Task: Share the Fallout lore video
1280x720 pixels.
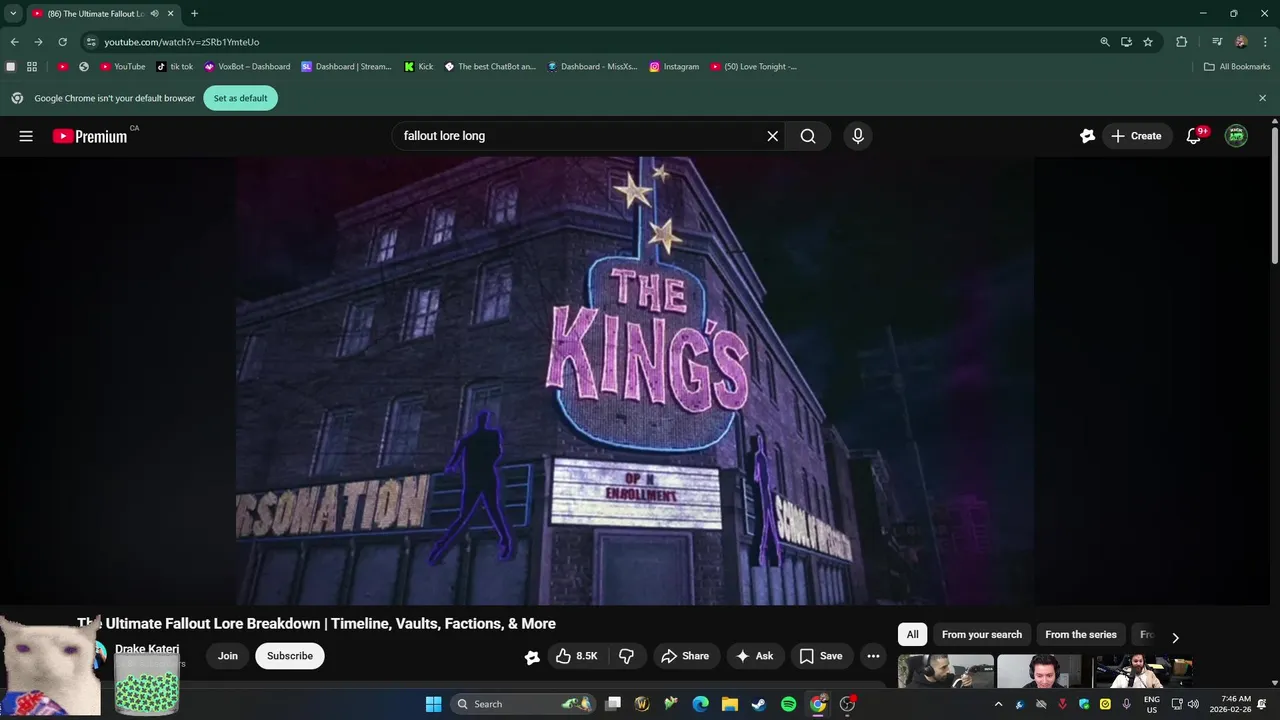Action: 686,656
